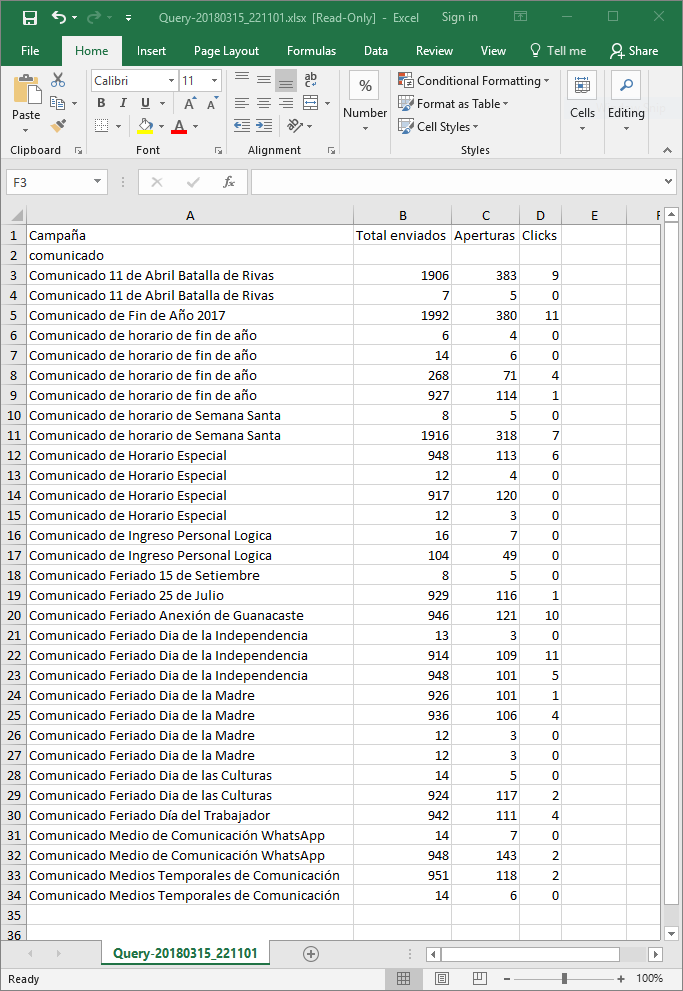683x991 pixels.
Task: Toggle Align Left
Action: 241,102
